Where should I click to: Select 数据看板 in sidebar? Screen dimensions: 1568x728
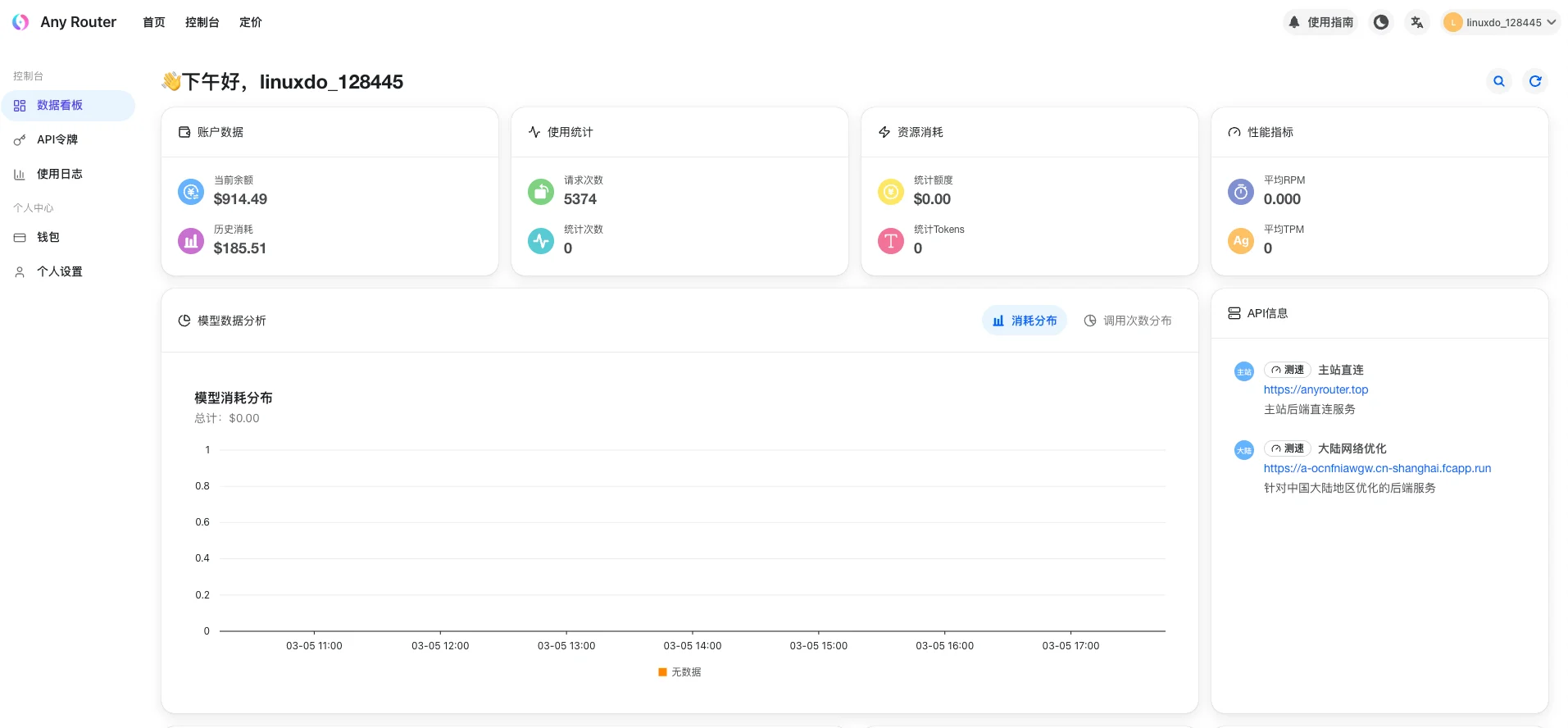click(x=59, y=105)
